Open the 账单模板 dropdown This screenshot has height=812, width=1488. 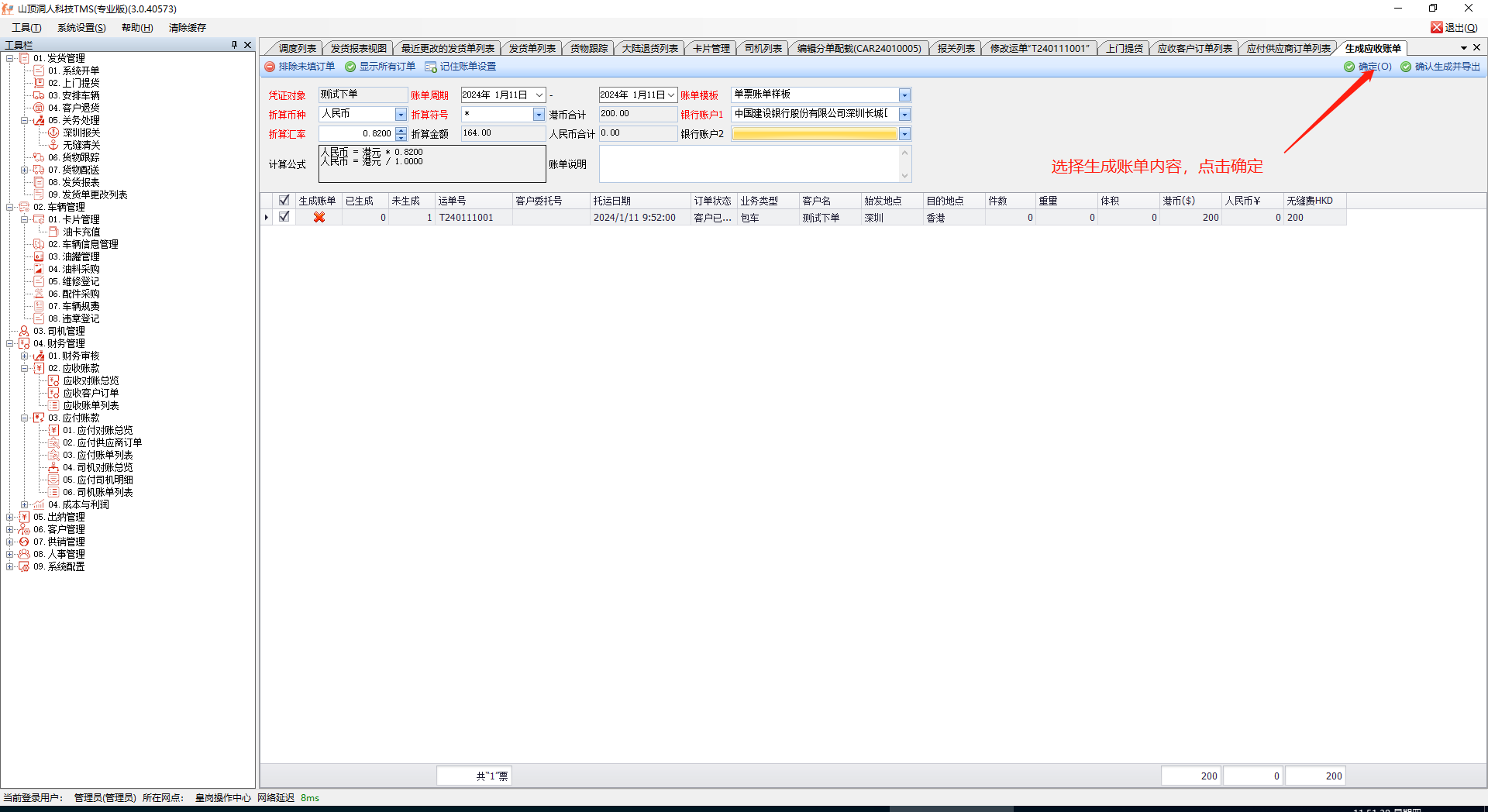pyautogui.click(x=904, y=95)
